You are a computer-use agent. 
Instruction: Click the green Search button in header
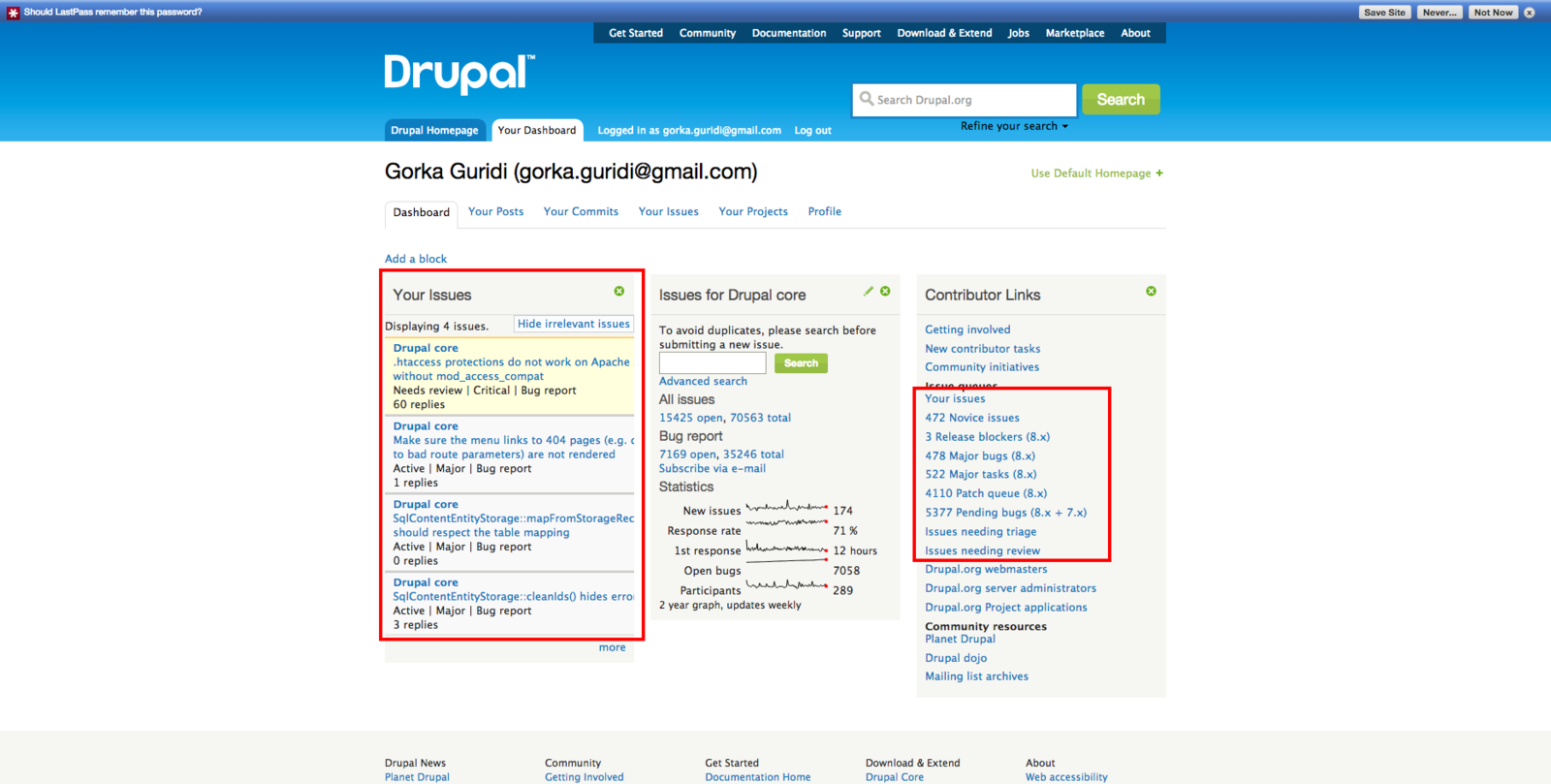1121,100
